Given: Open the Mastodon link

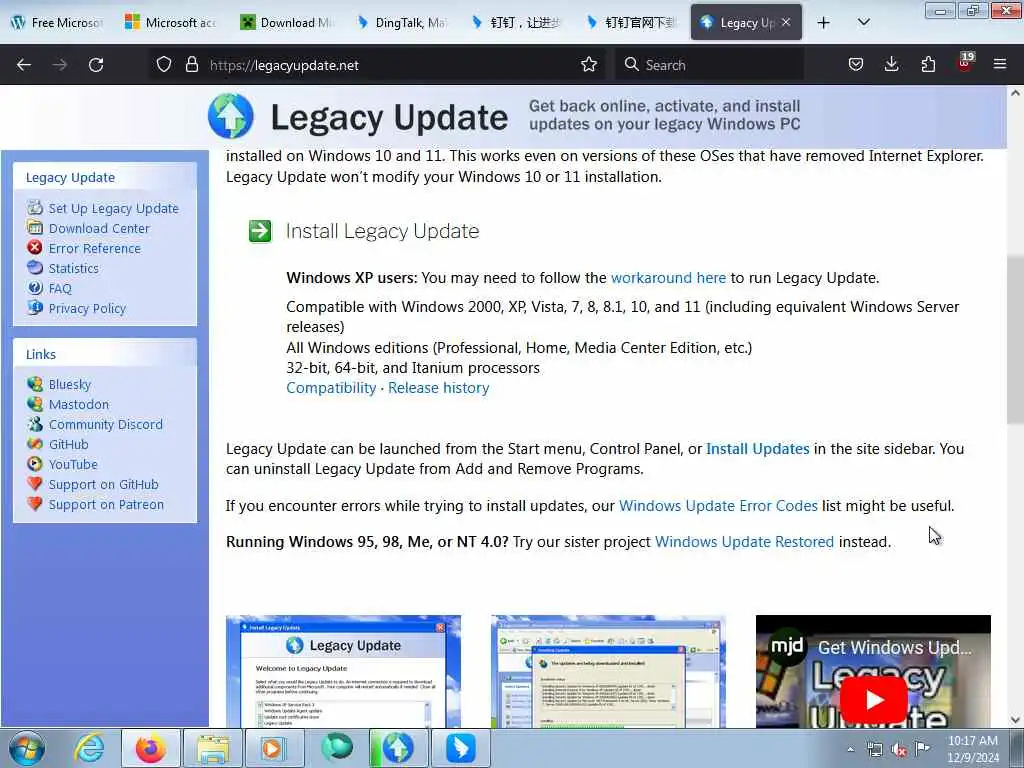Looking at the screenshot, I should point(78,404).
